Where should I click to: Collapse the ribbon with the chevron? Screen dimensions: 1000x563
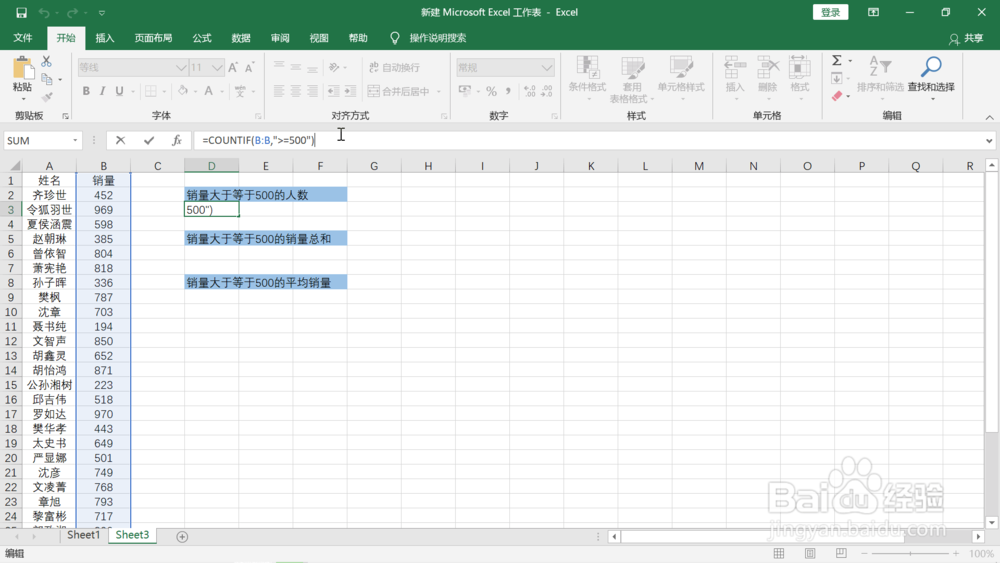(989, 117)
